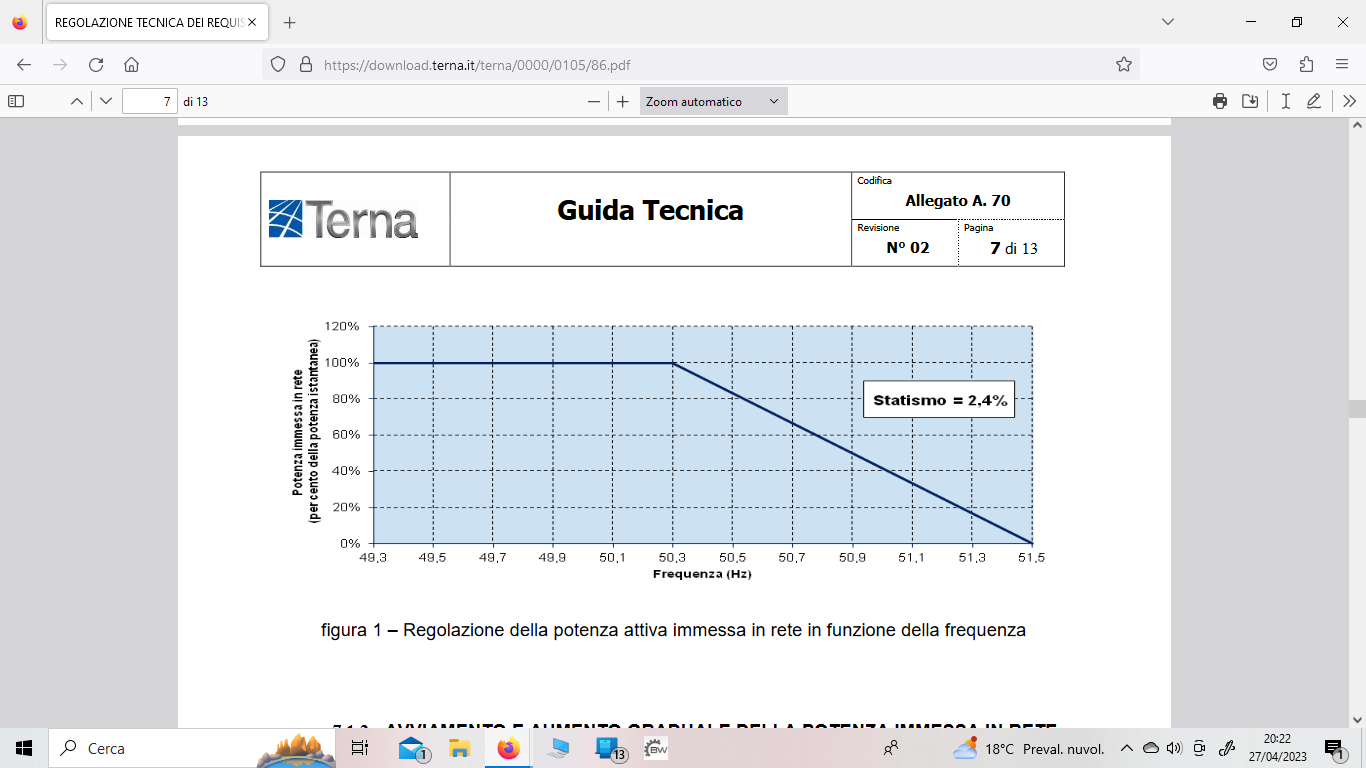The width and height of the screenshot is (1366, 768).
Task: Print the PDF document
Action: point(1220,101)
